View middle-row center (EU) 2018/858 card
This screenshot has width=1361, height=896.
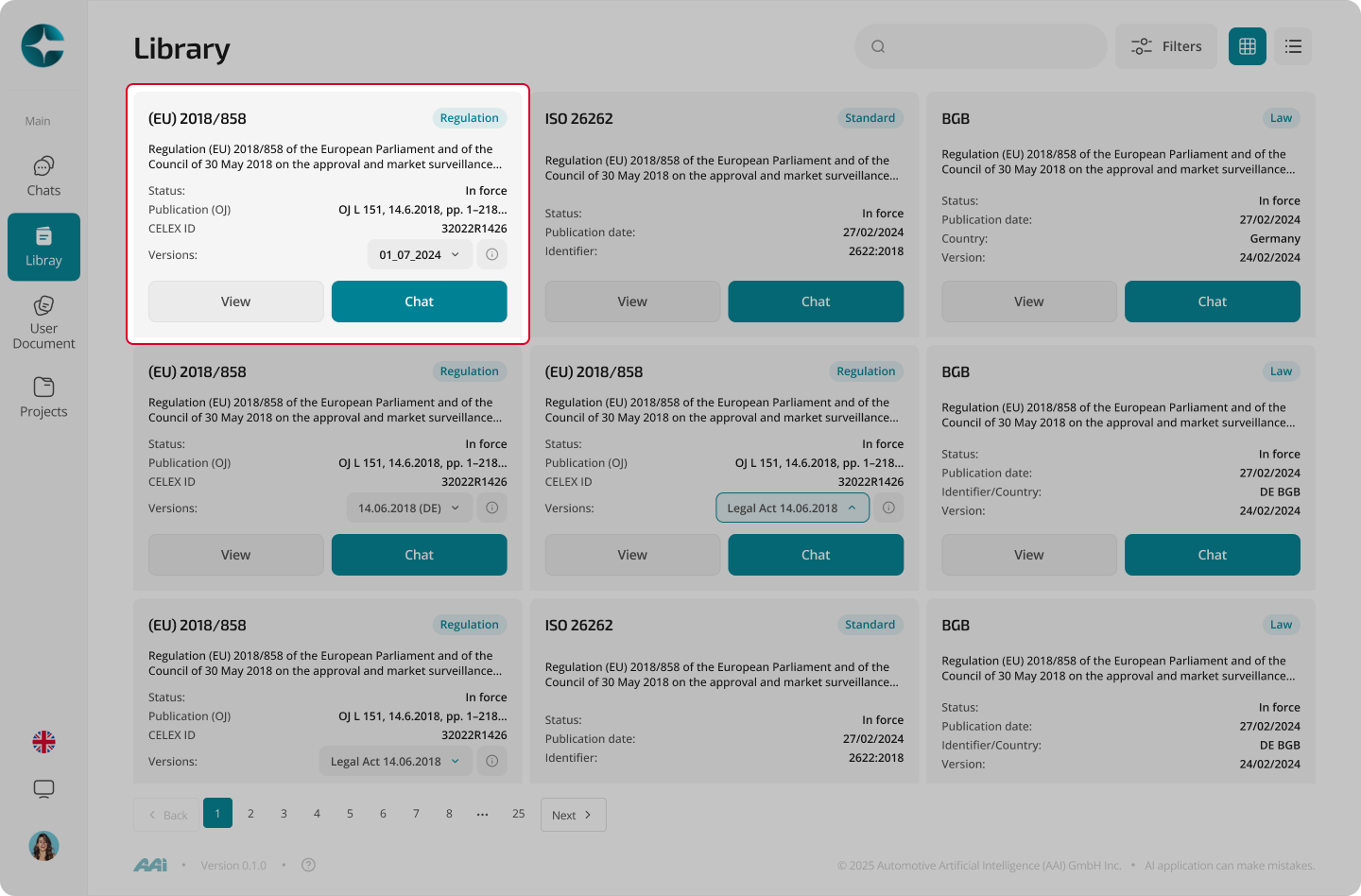632,555
